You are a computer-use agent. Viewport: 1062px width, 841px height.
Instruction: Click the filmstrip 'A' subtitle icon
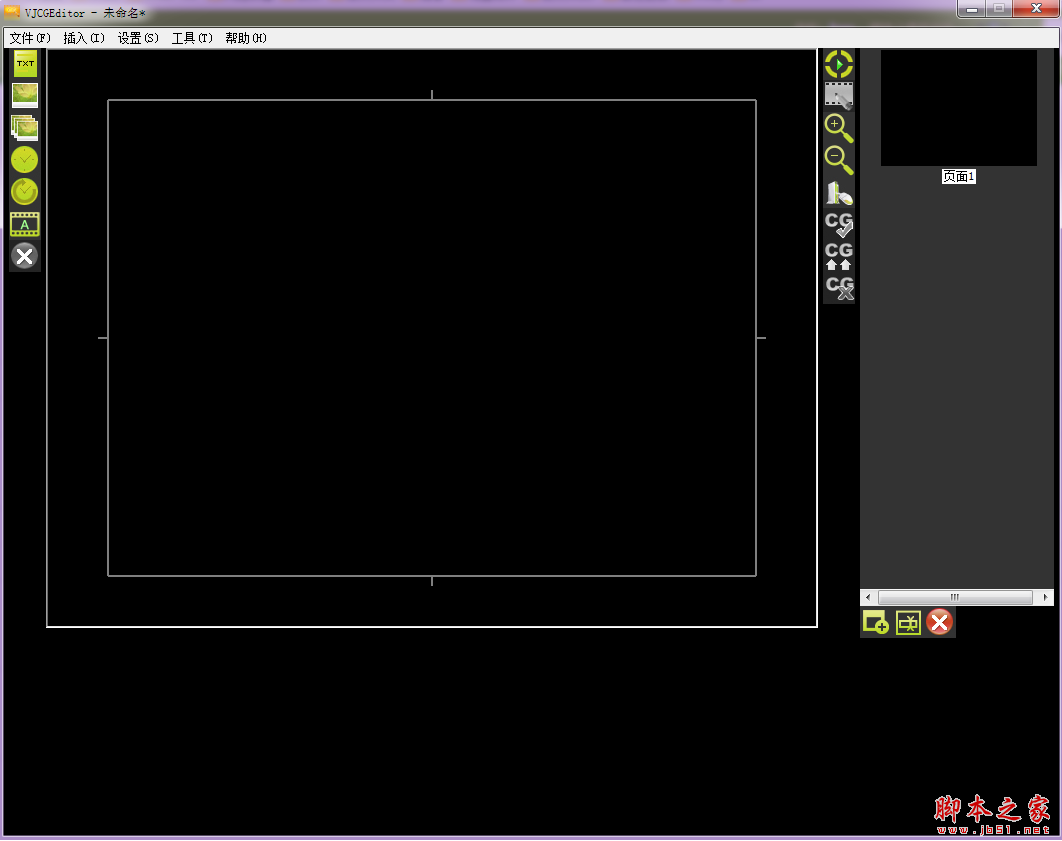pyautogui.click(x=25, y=224)
